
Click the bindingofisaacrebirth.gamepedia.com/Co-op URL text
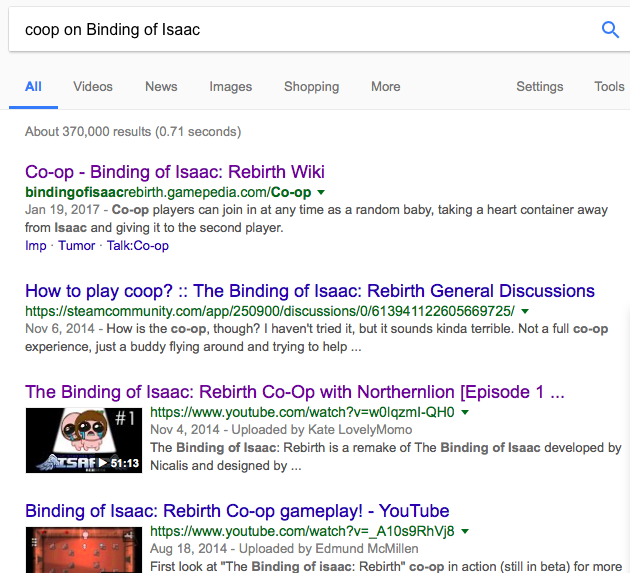click(x=168, y=192)
